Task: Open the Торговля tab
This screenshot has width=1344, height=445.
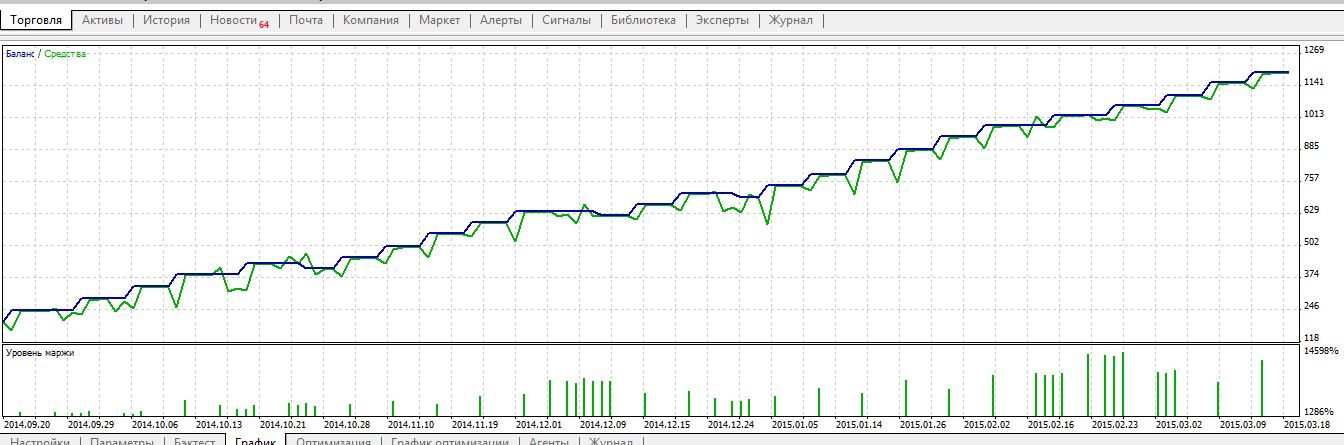Action: coord(36,20)
